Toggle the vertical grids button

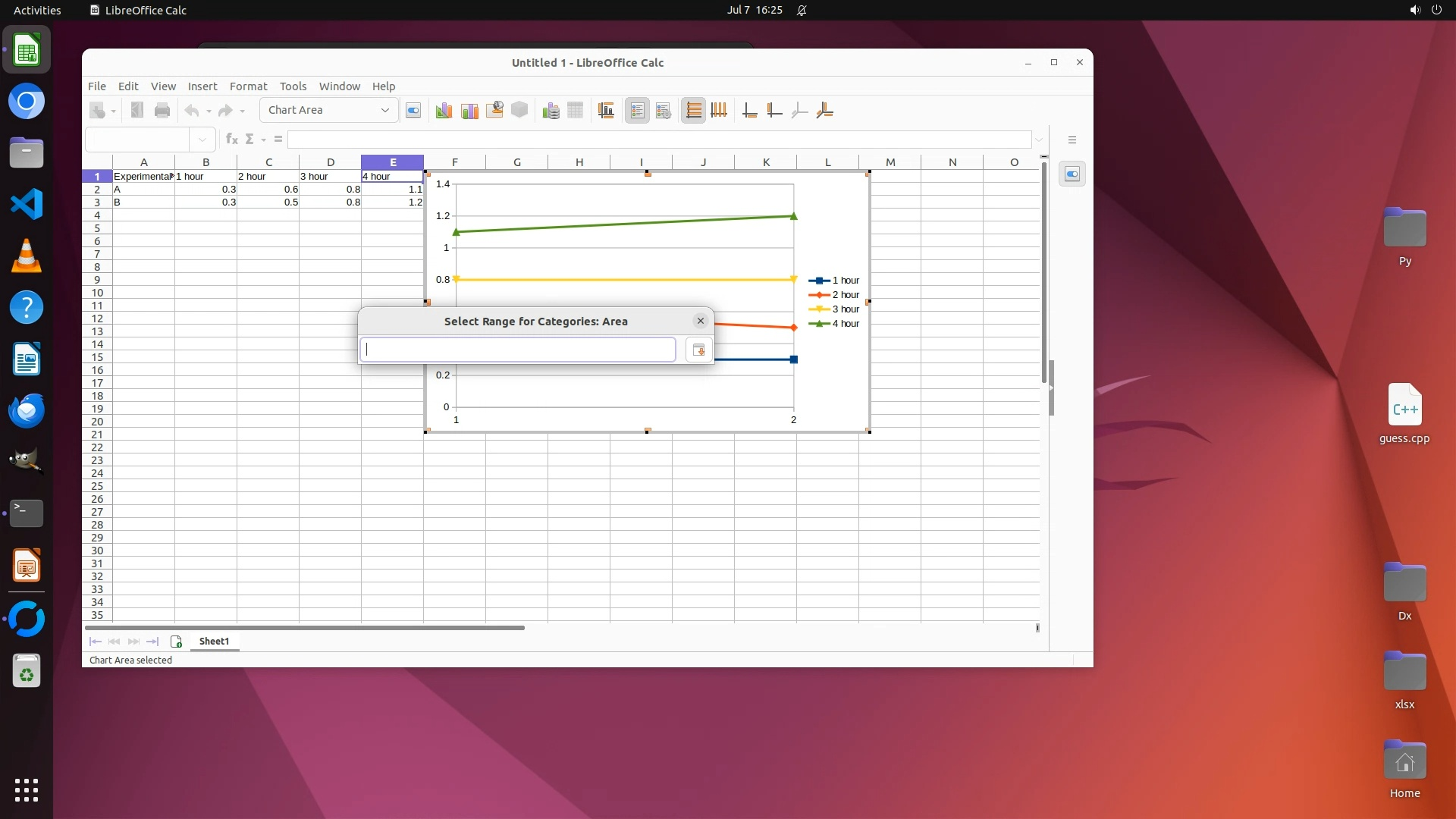pos(719,111)
